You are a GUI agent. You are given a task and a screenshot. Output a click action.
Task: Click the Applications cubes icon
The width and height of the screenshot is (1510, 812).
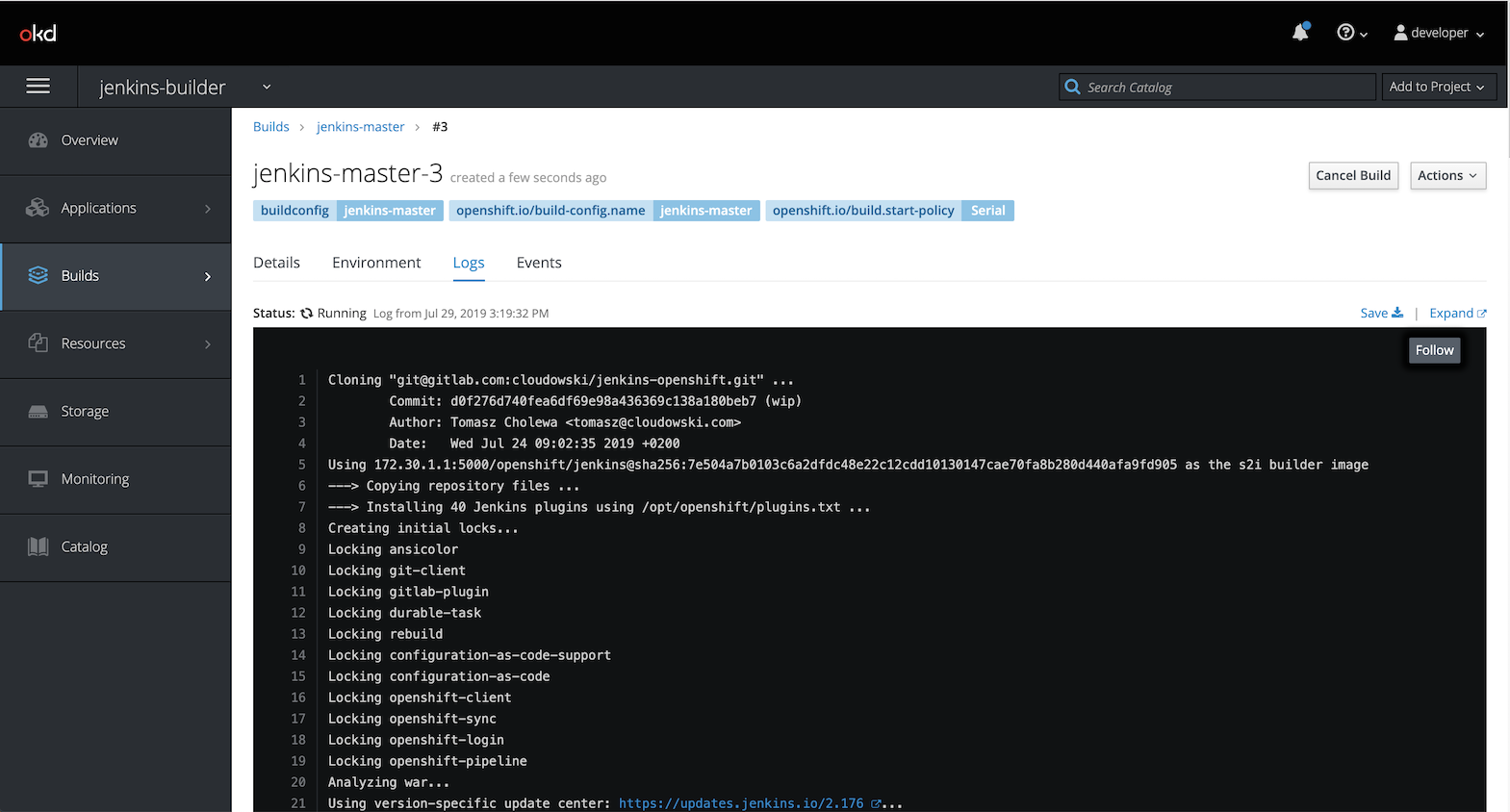tap(38, 208)
